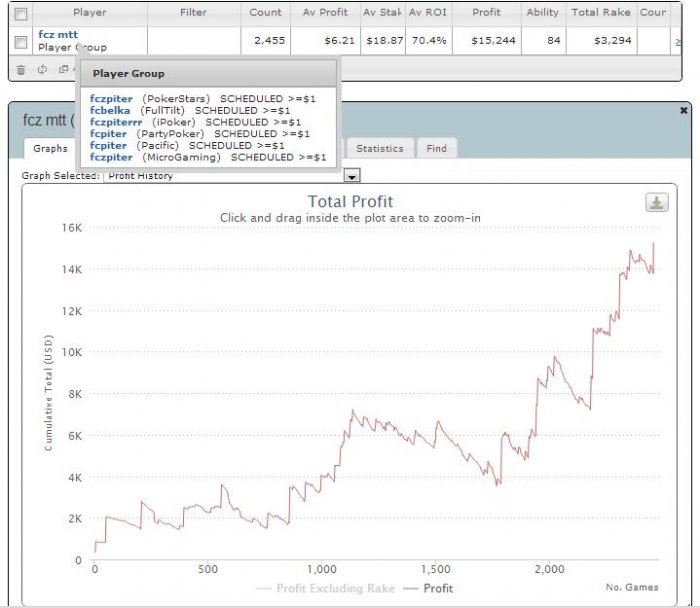
Task: Tick the select-all checkbox in the table header
Action: [x=21, y=14]
